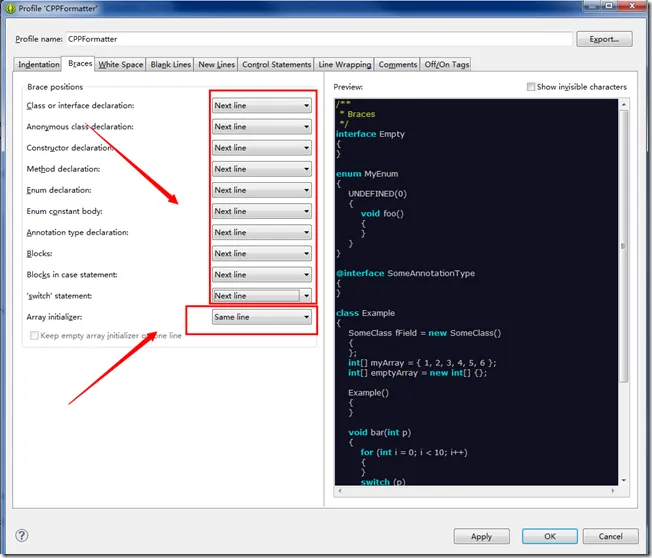Click the Eclipse profile window icon
The width and height of the screenshot is (652, 558).
(x=10, y=8)
